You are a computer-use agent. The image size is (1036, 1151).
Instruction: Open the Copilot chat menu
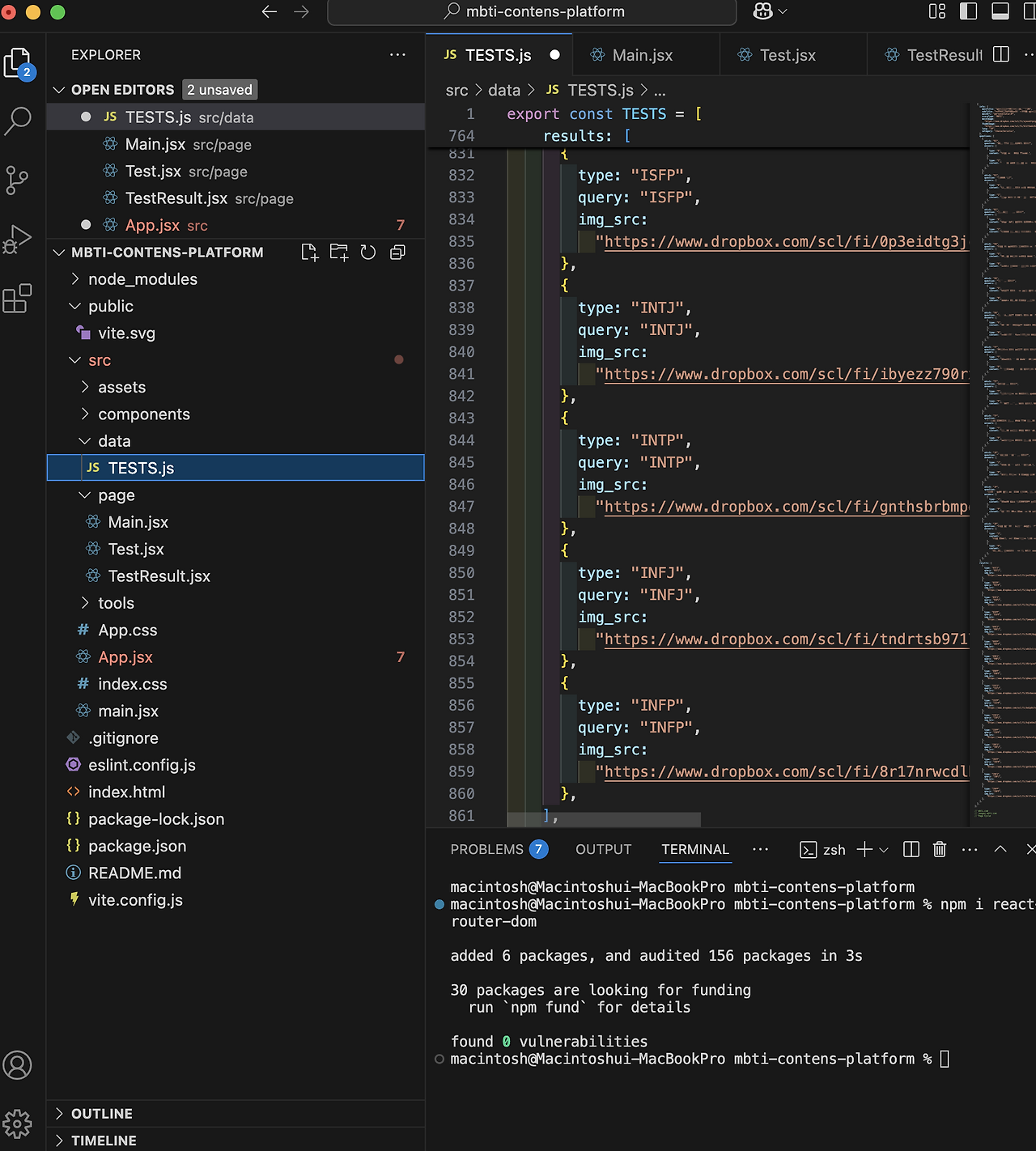[770, 11]
